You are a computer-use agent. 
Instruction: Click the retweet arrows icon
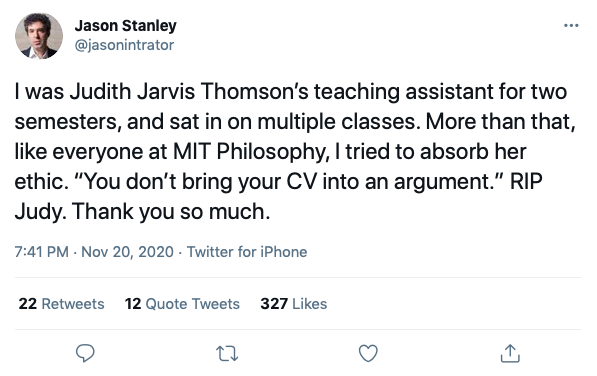click(x=227, y=353)
